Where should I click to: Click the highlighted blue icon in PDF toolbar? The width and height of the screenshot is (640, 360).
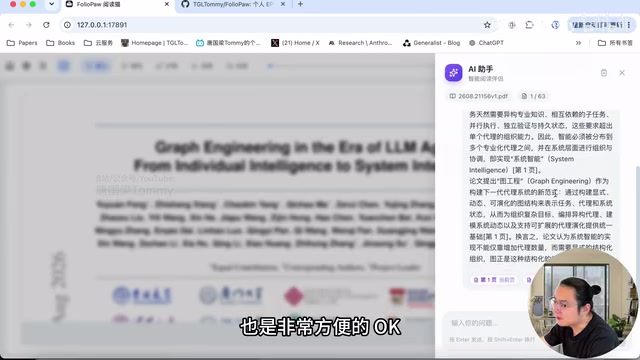pos(64,66)
